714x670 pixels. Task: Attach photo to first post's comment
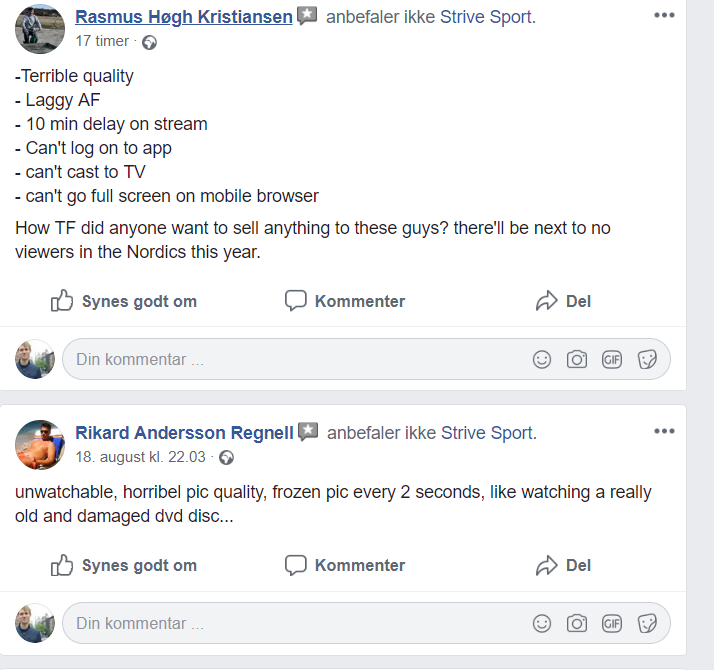click(x=577, y=359)
